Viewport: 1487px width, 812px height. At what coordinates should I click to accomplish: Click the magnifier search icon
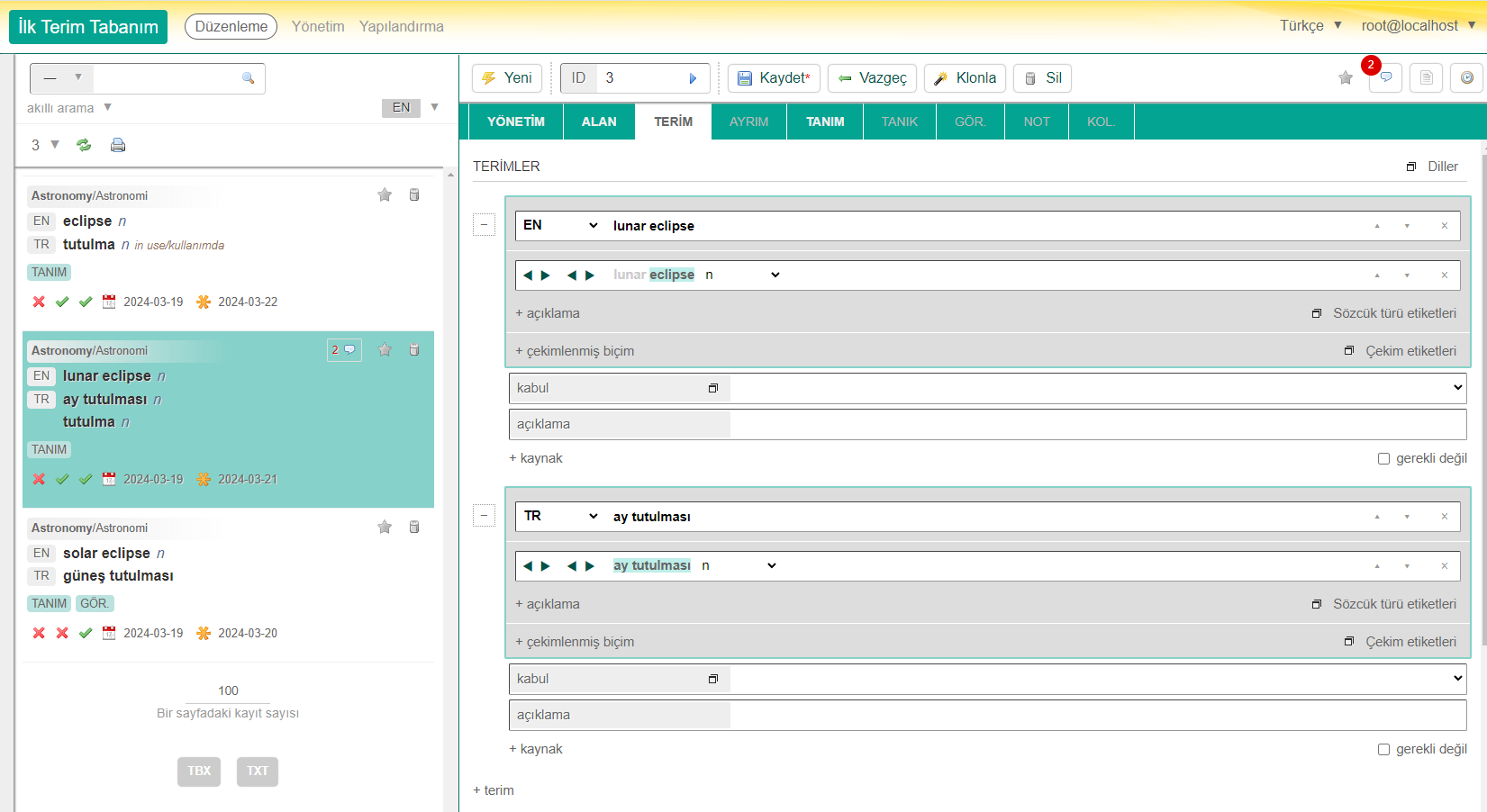[x=249, y=78]
